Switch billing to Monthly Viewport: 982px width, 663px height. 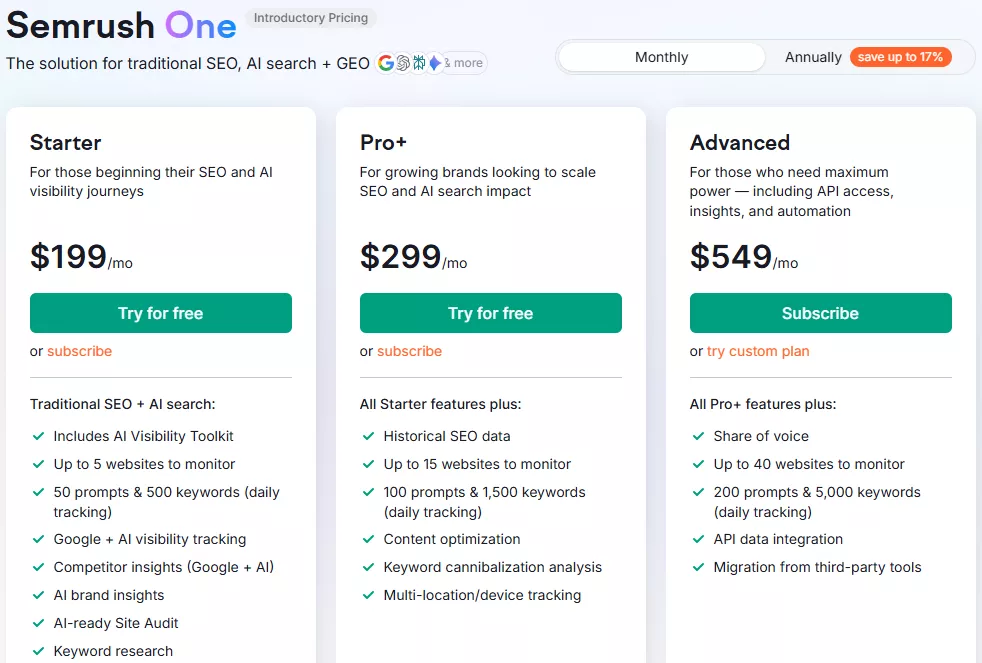pyautogui.click(x=661, y=57)
